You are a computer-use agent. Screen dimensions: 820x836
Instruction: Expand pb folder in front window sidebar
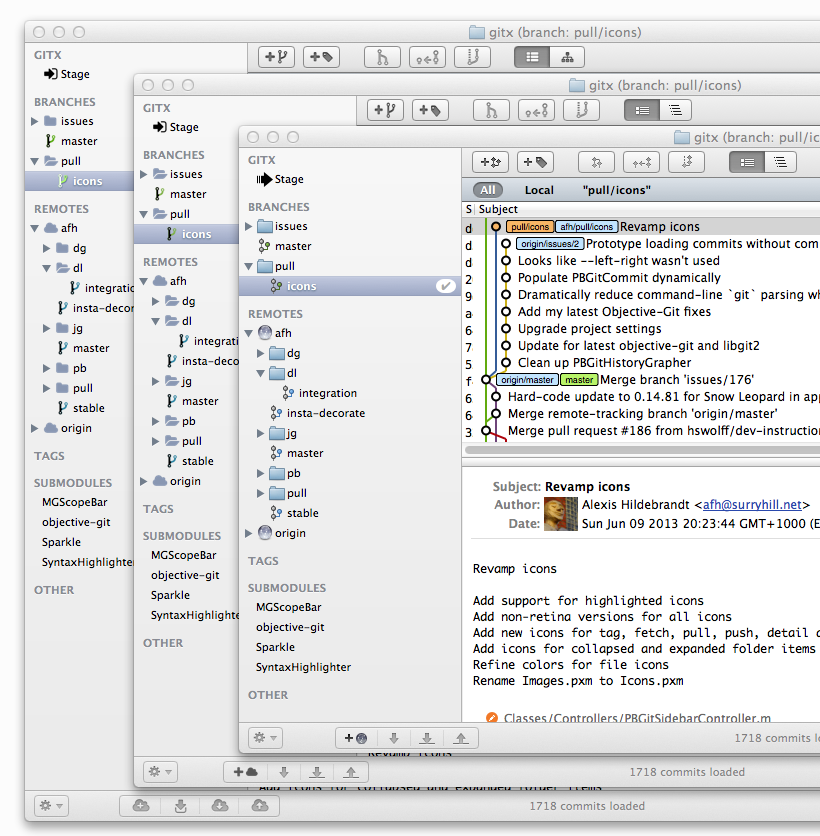click(260, 473)
